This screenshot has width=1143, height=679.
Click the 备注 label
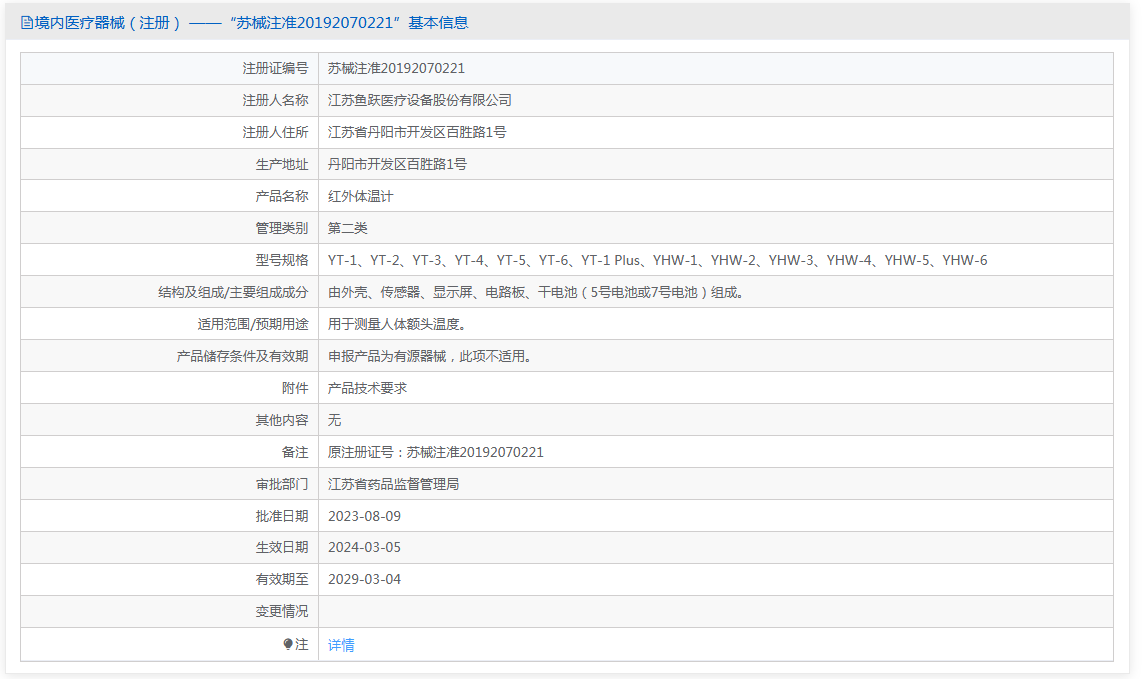point(295,452)
